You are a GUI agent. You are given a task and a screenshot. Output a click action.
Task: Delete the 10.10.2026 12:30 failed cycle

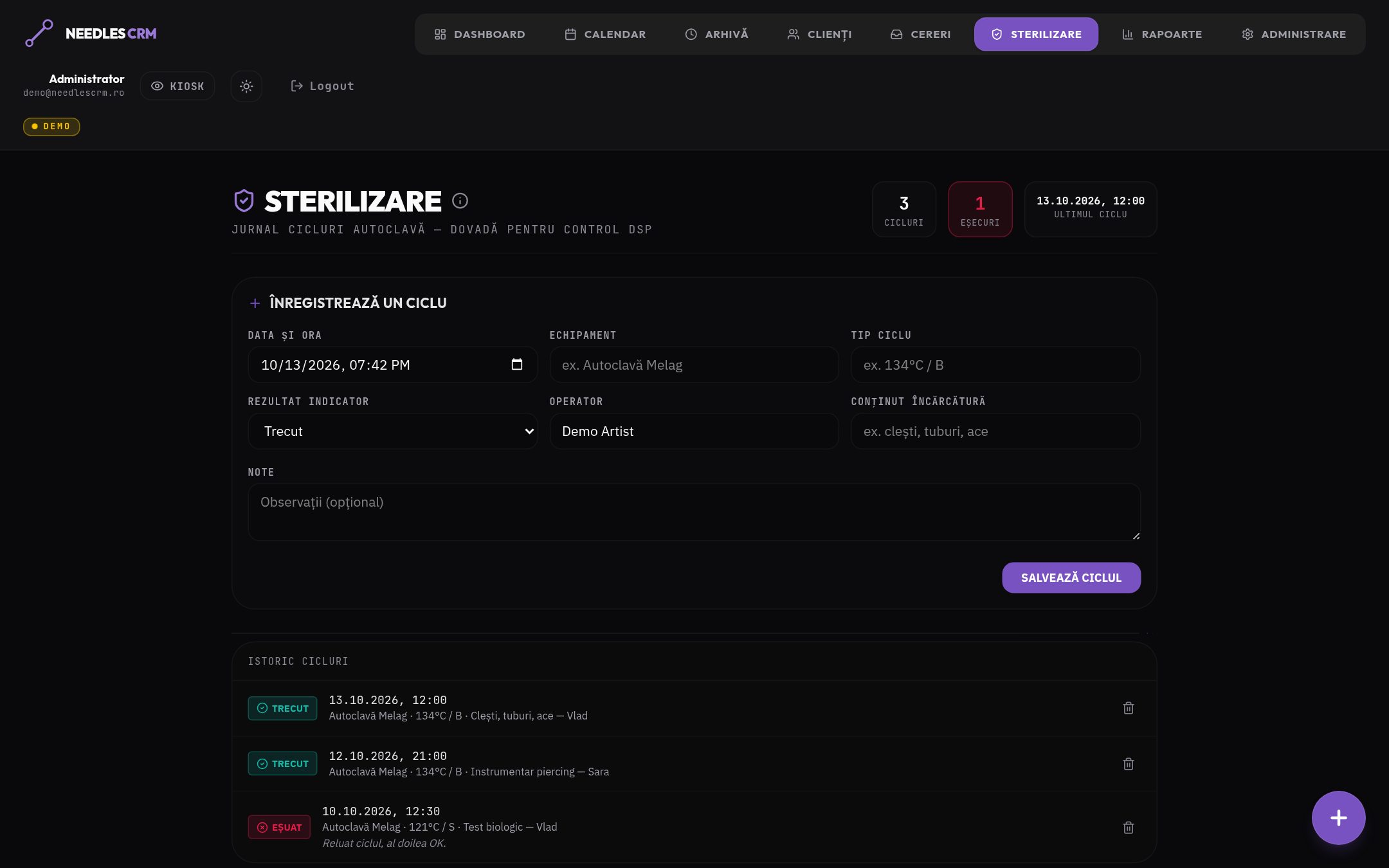pyautogui.click(x=1128, y=827)
